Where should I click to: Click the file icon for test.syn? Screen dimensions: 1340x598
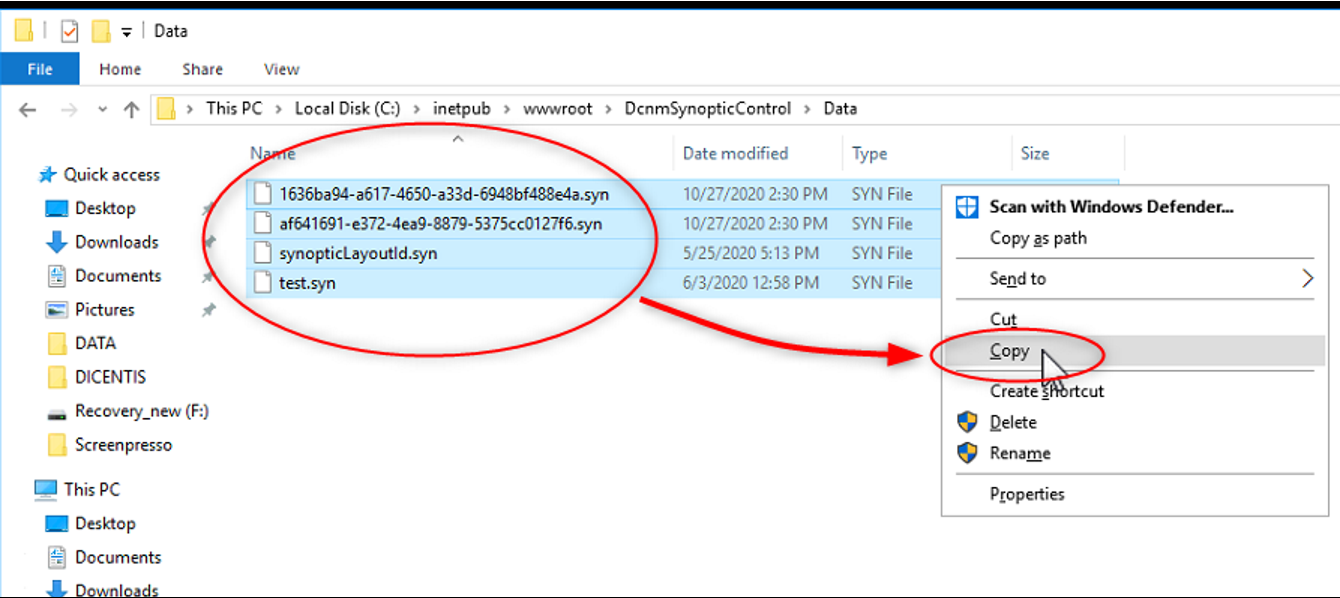tap(263, 283)
